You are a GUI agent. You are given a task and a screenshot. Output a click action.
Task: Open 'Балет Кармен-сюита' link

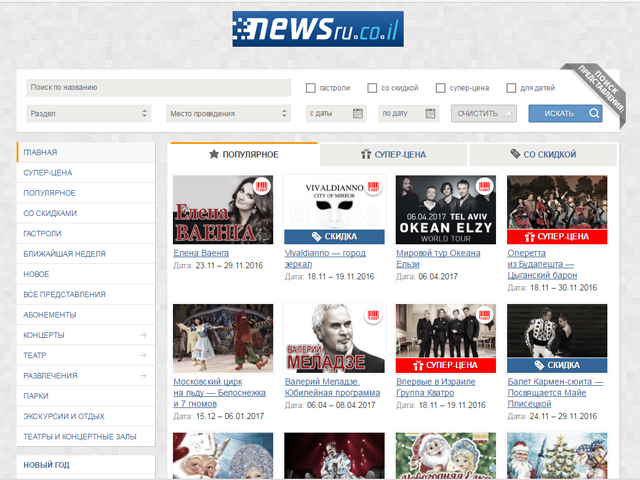coord(555,393)
